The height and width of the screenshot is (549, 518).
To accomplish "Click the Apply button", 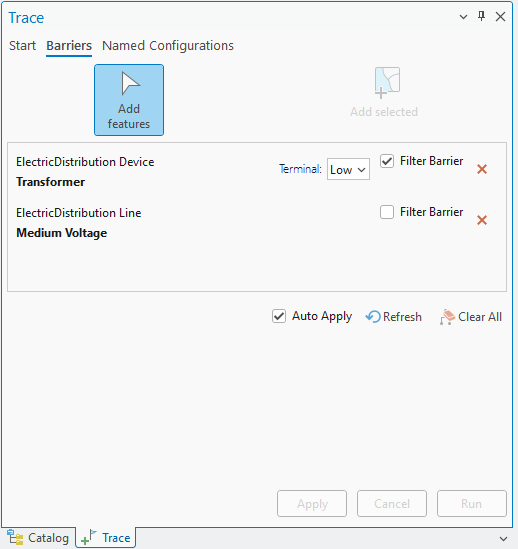I will pyautogui.click(x=312, y=503).
